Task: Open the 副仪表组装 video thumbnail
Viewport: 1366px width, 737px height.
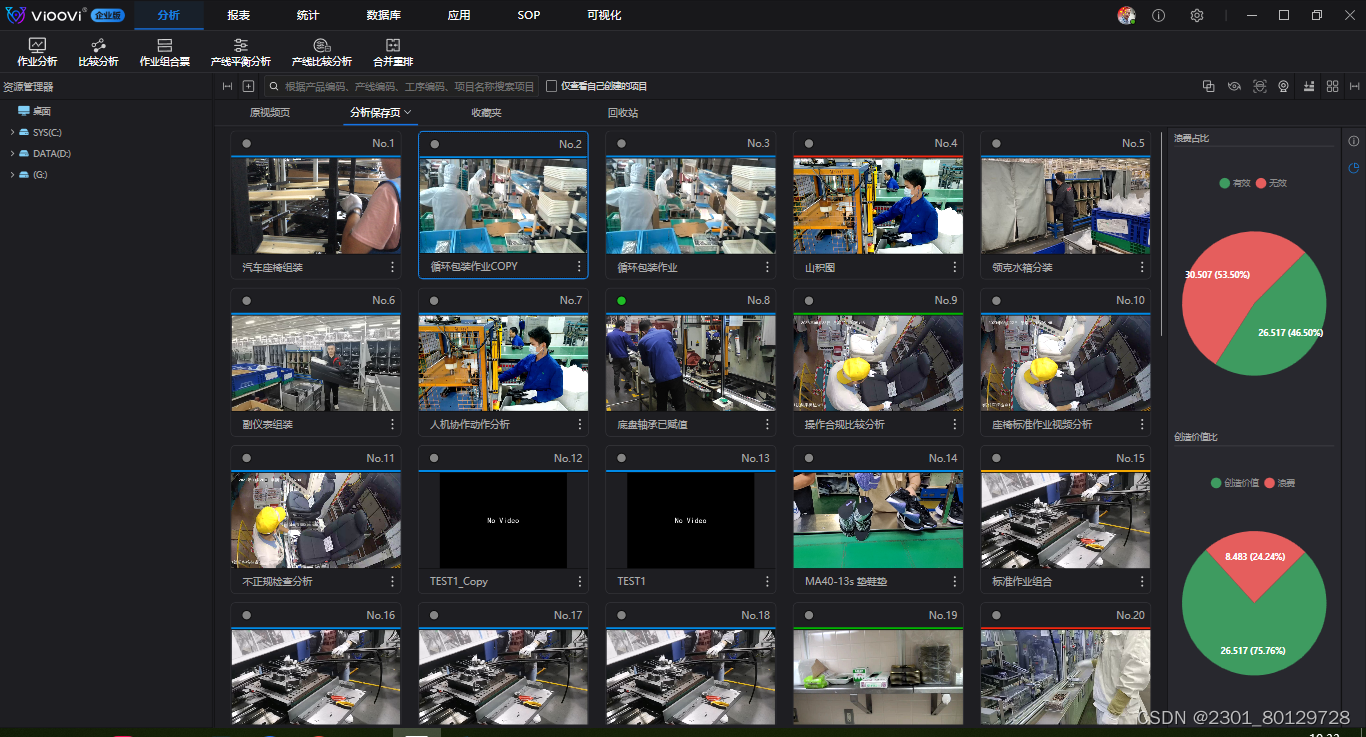Action: point(316,363)
